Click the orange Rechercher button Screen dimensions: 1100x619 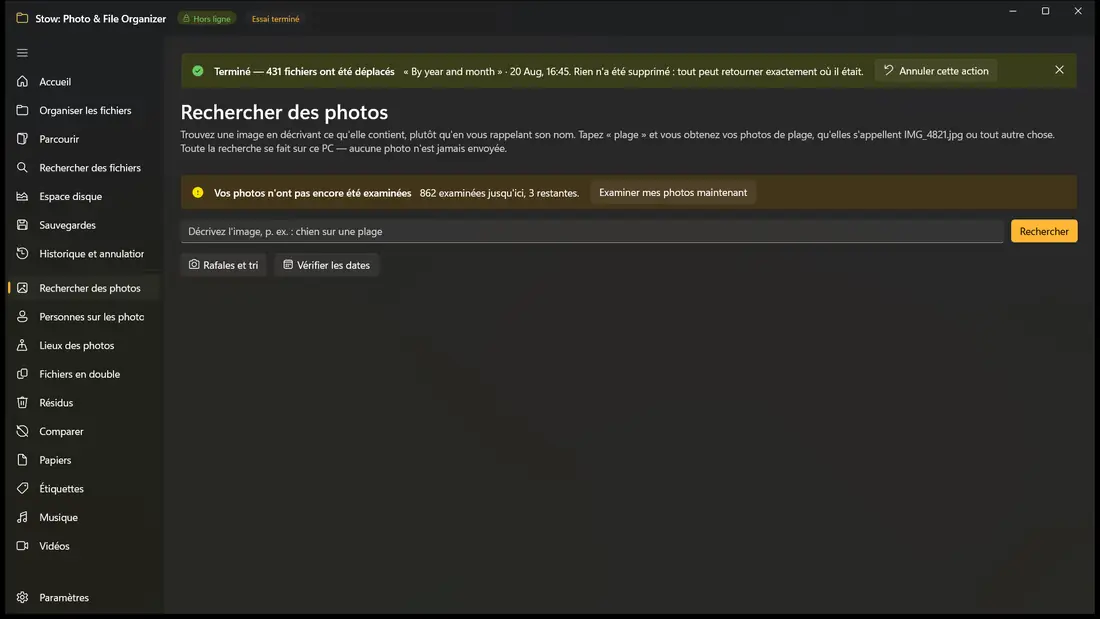click(x=1044, y=231)
